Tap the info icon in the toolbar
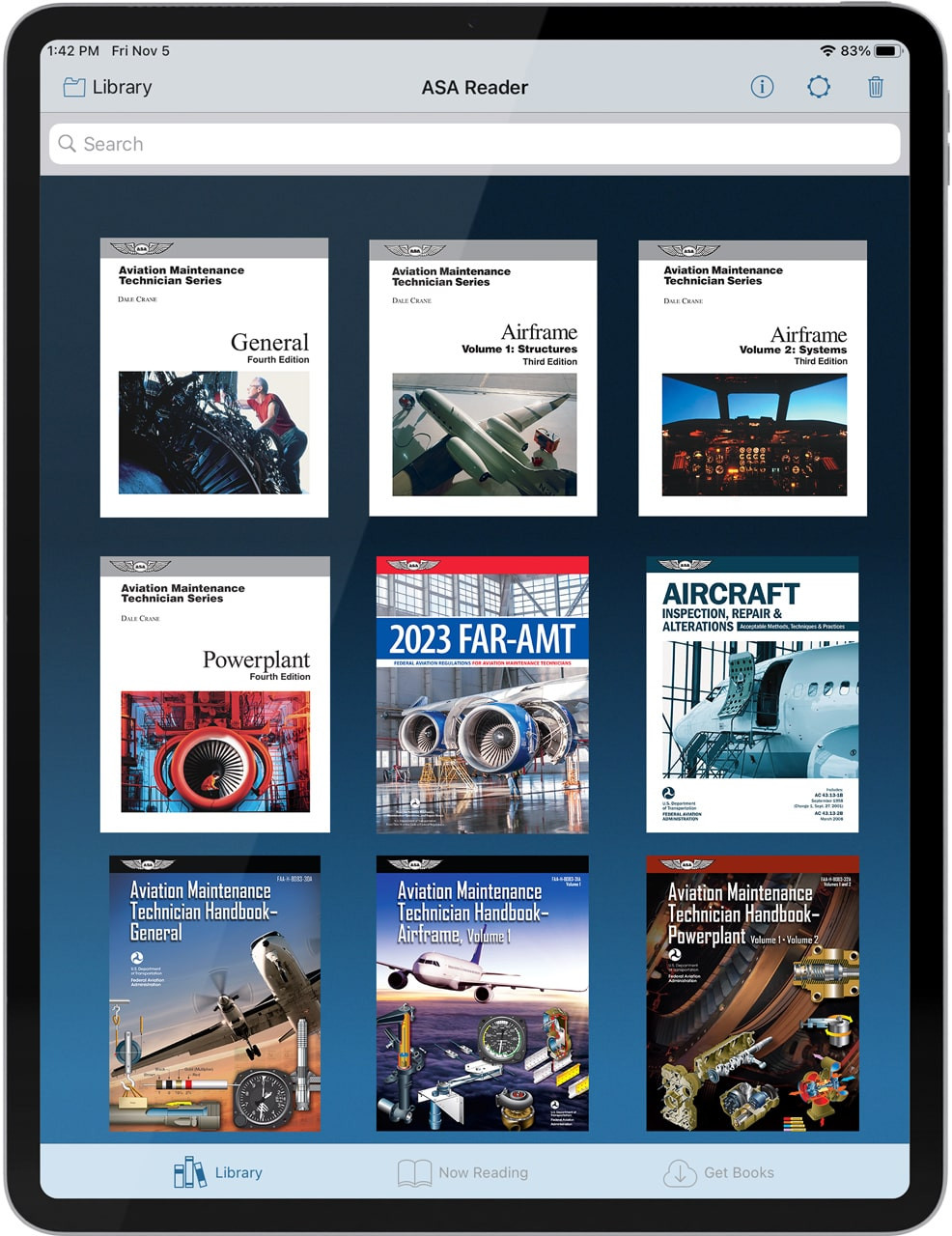The height and width of the screenshot is (1236, 952). tap(762, 87)
